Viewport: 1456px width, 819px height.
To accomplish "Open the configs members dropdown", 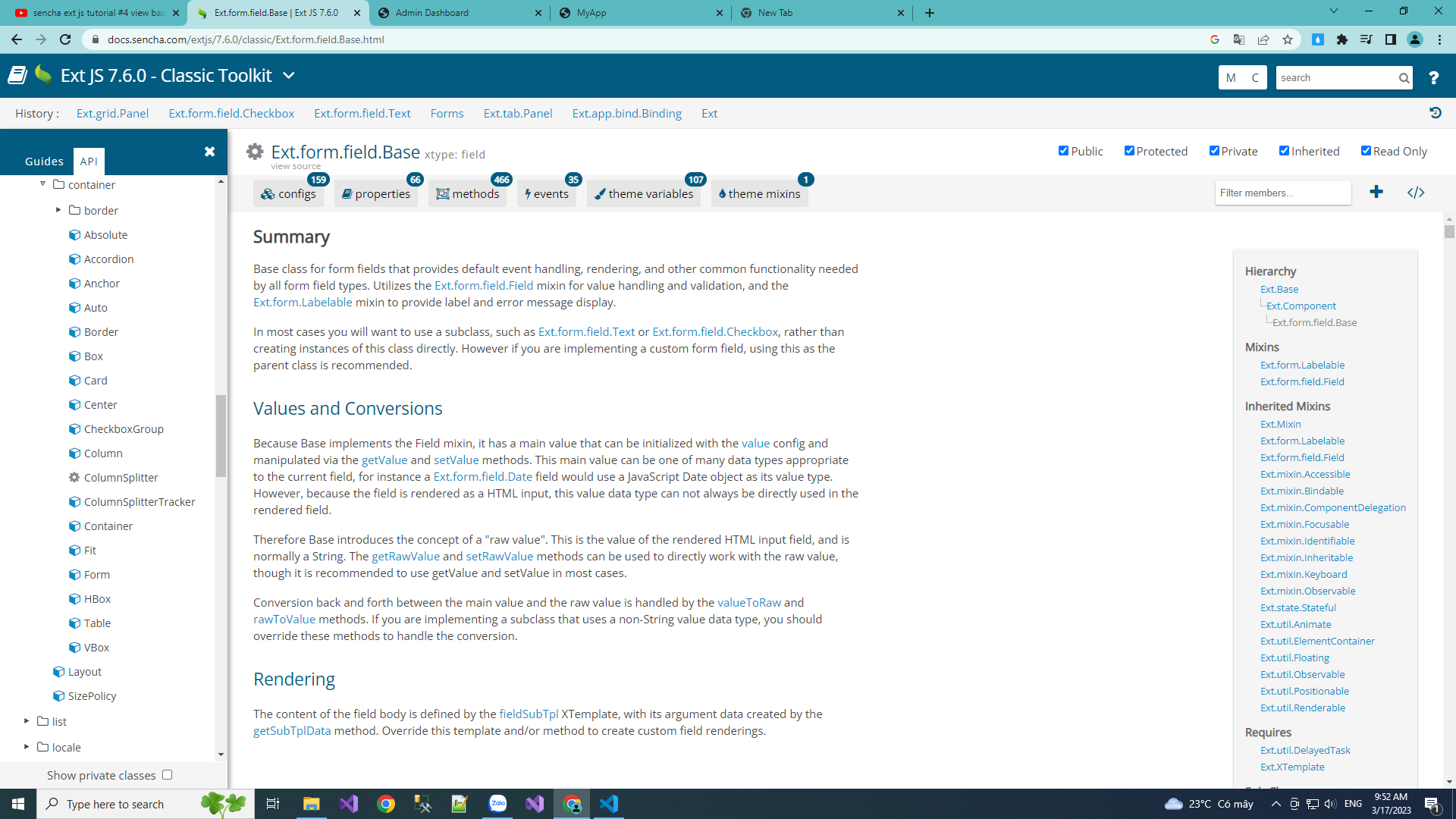I will (x=288, y=194).
